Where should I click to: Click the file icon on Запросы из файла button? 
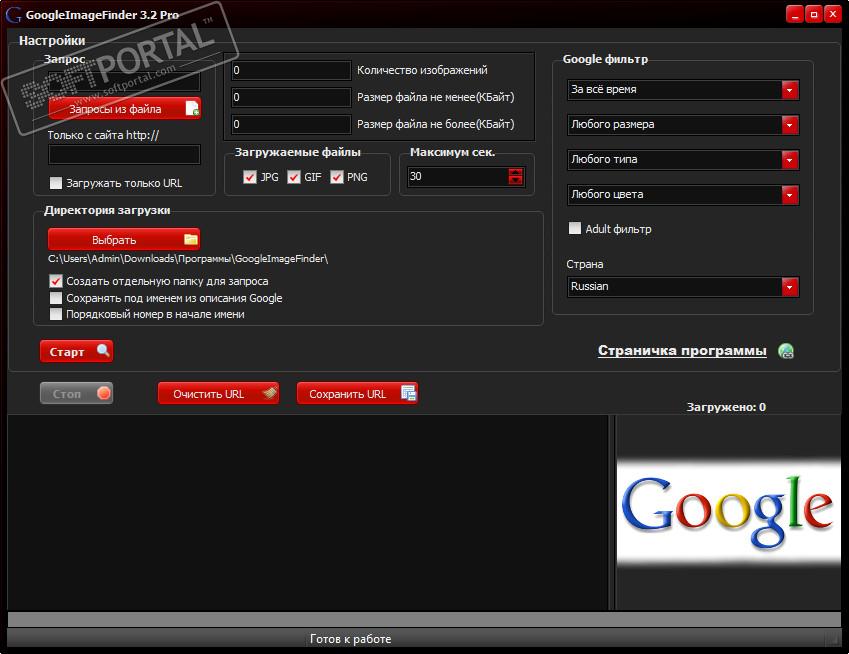(192, 108)
